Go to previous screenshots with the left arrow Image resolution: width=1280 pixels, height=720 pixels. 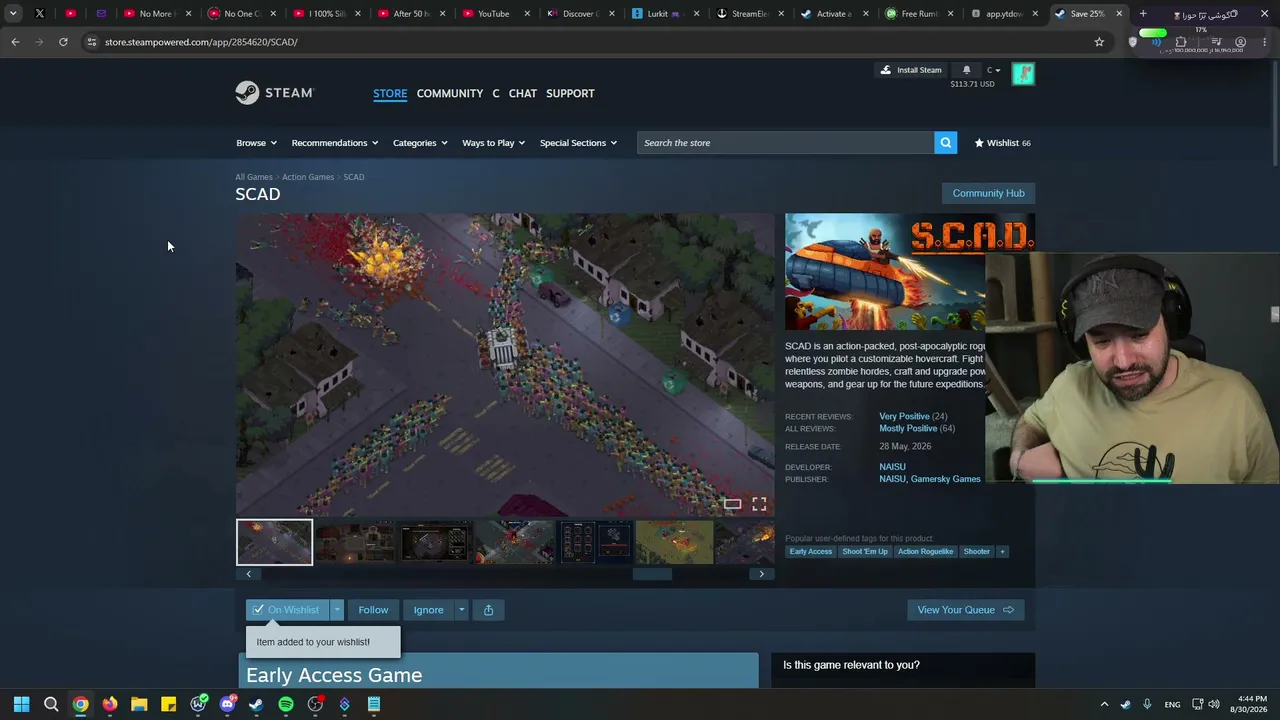pyautogui.click(x=249, y=574)
